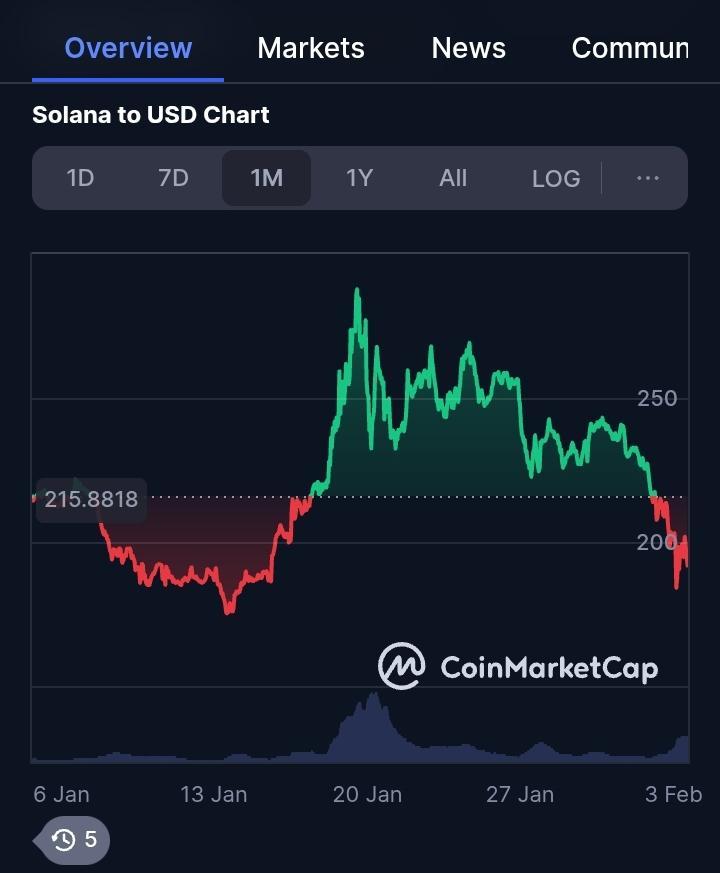Click the 215.8818 price label

pos(91,498)
